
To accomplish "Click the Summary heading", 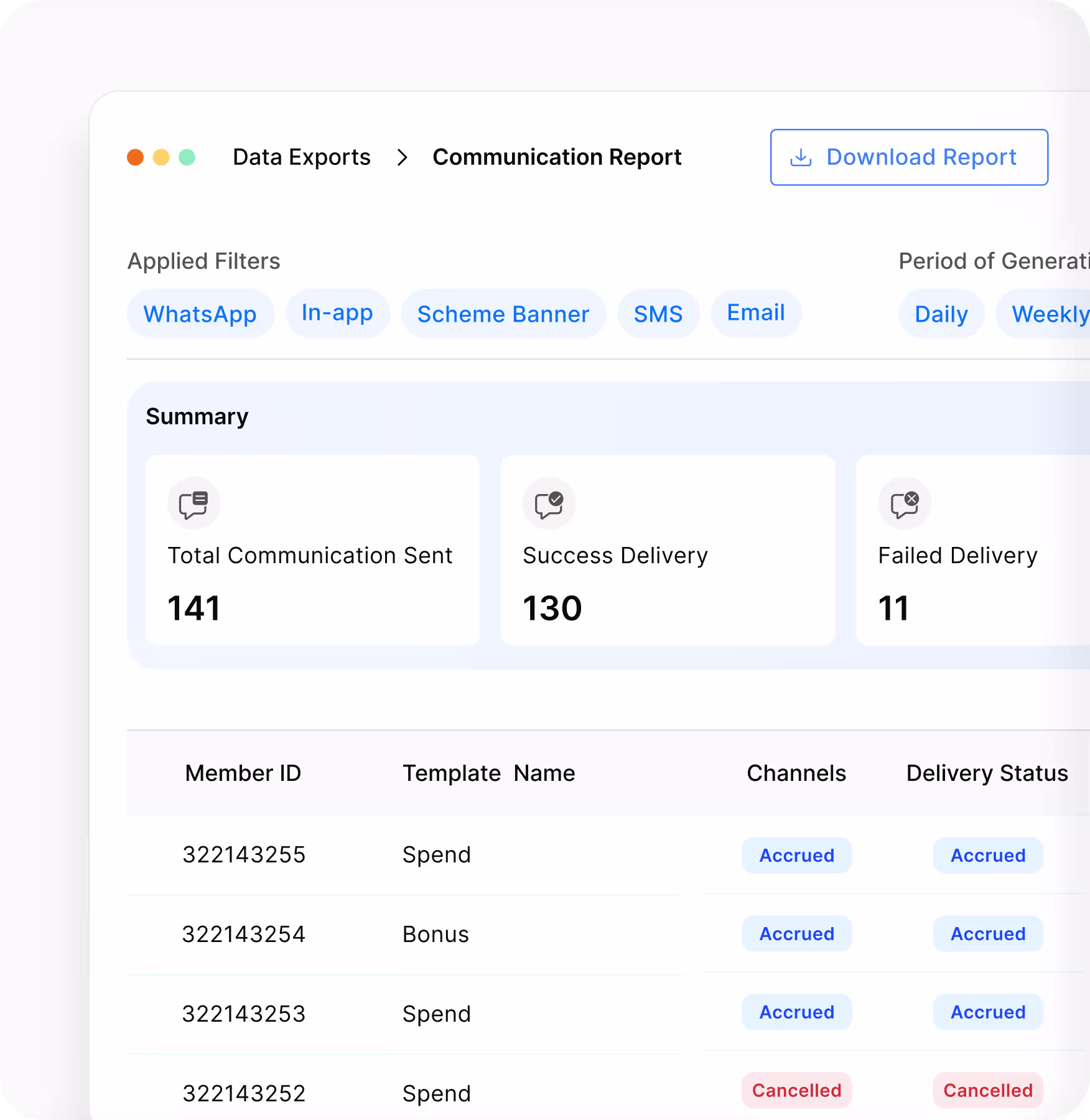I will pos(197,416).
